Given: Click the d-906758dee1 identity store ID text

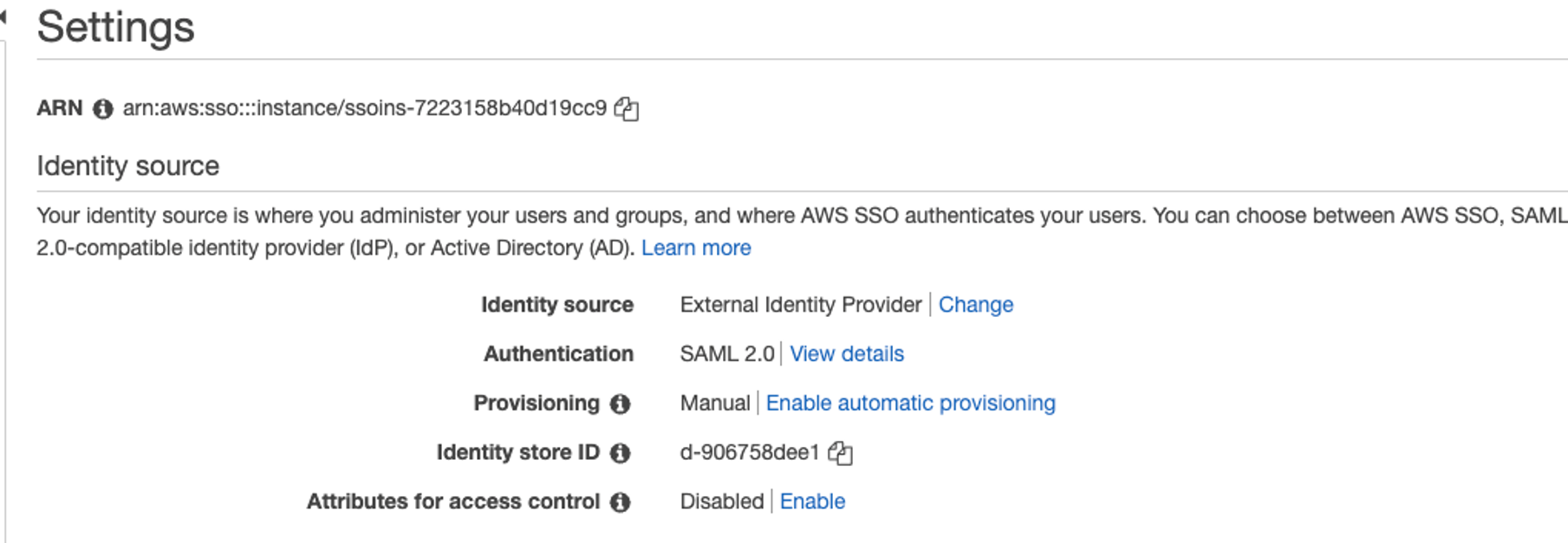Looking at the screenshot, I should pyautogui.click(x=749, y=452).
